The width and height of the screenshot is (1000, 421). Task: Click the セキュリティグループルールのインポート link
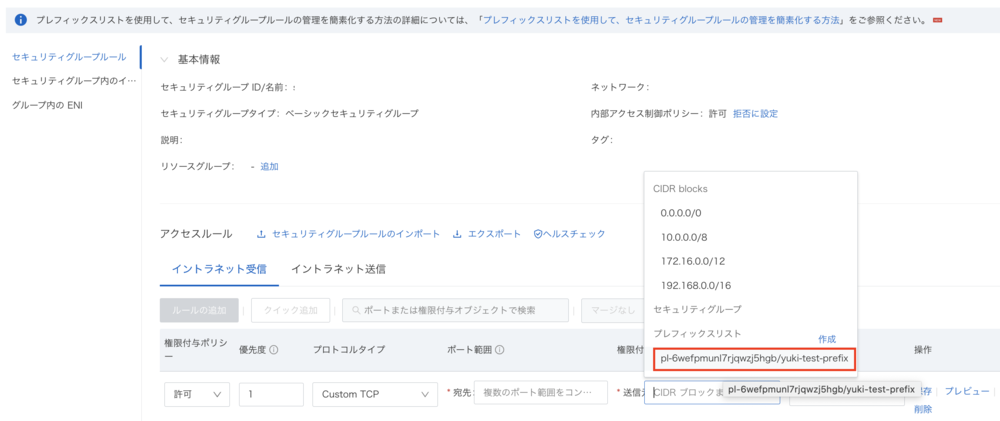click(356, 234)
